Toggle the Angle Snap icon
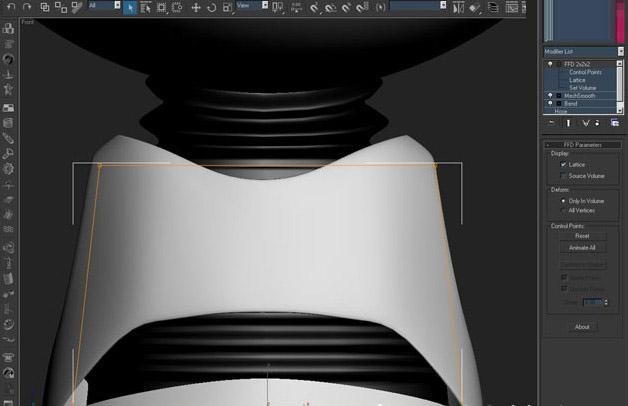This screenshot has height=406, width=628. click(x=330, y=7)
